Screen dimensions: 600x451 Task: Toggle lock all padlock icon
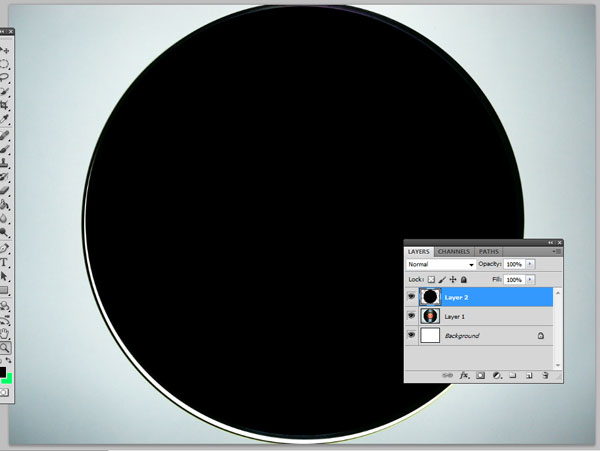464,280
